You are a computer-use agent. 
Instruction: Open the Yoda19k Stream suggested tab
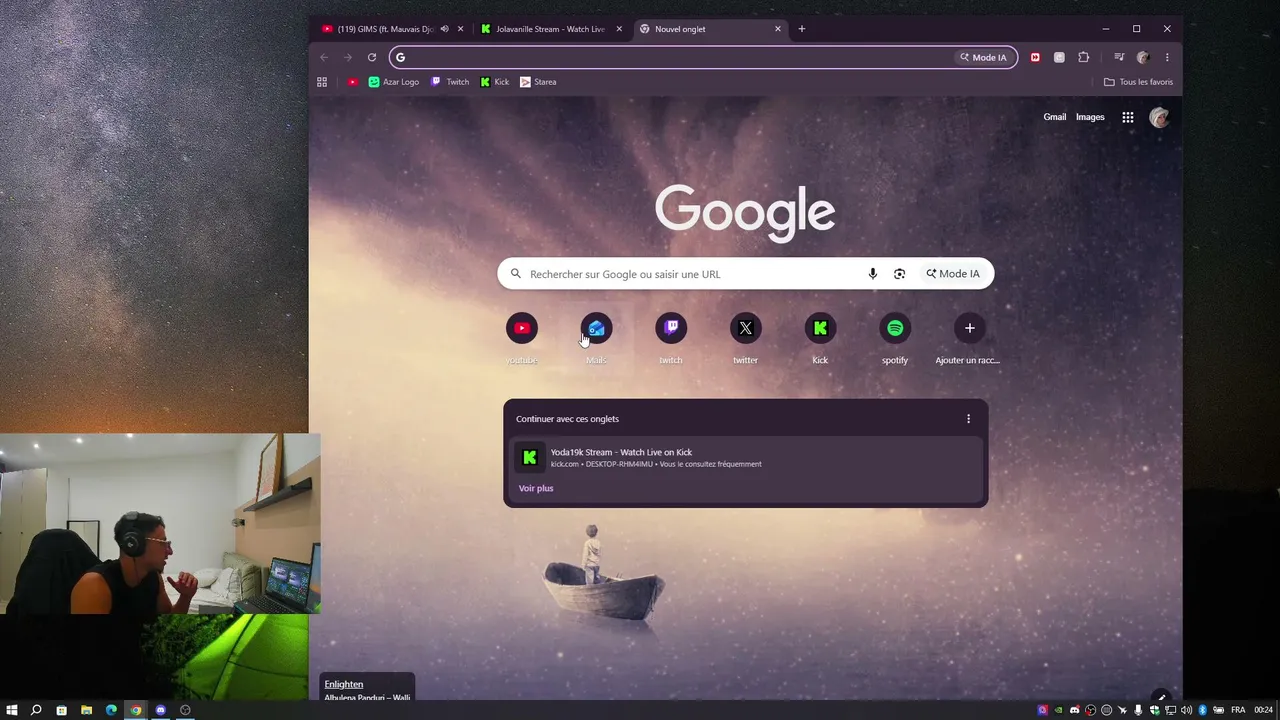tap(745, 457)
